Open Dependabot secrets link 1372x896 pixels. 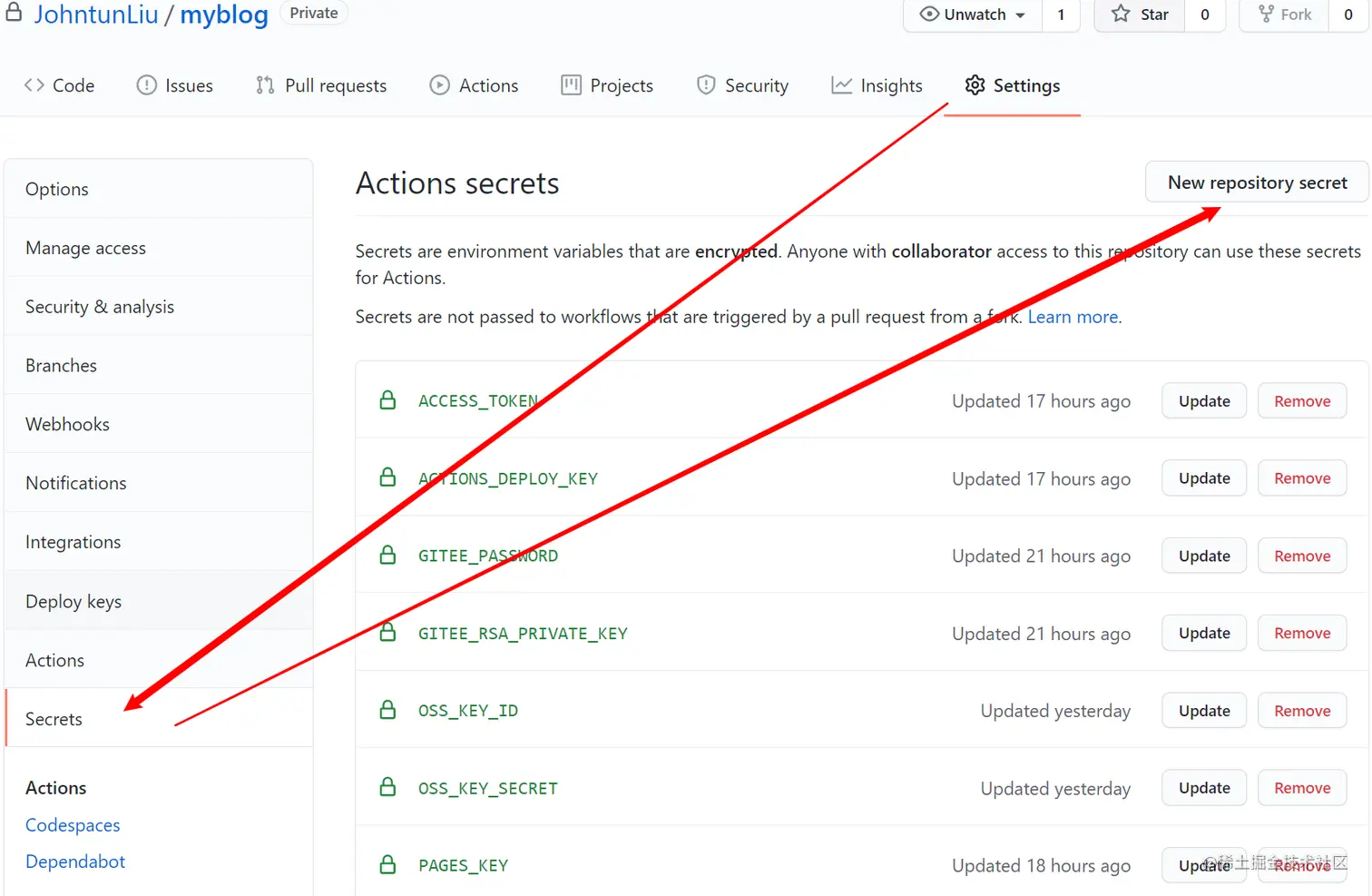(75, 862)
